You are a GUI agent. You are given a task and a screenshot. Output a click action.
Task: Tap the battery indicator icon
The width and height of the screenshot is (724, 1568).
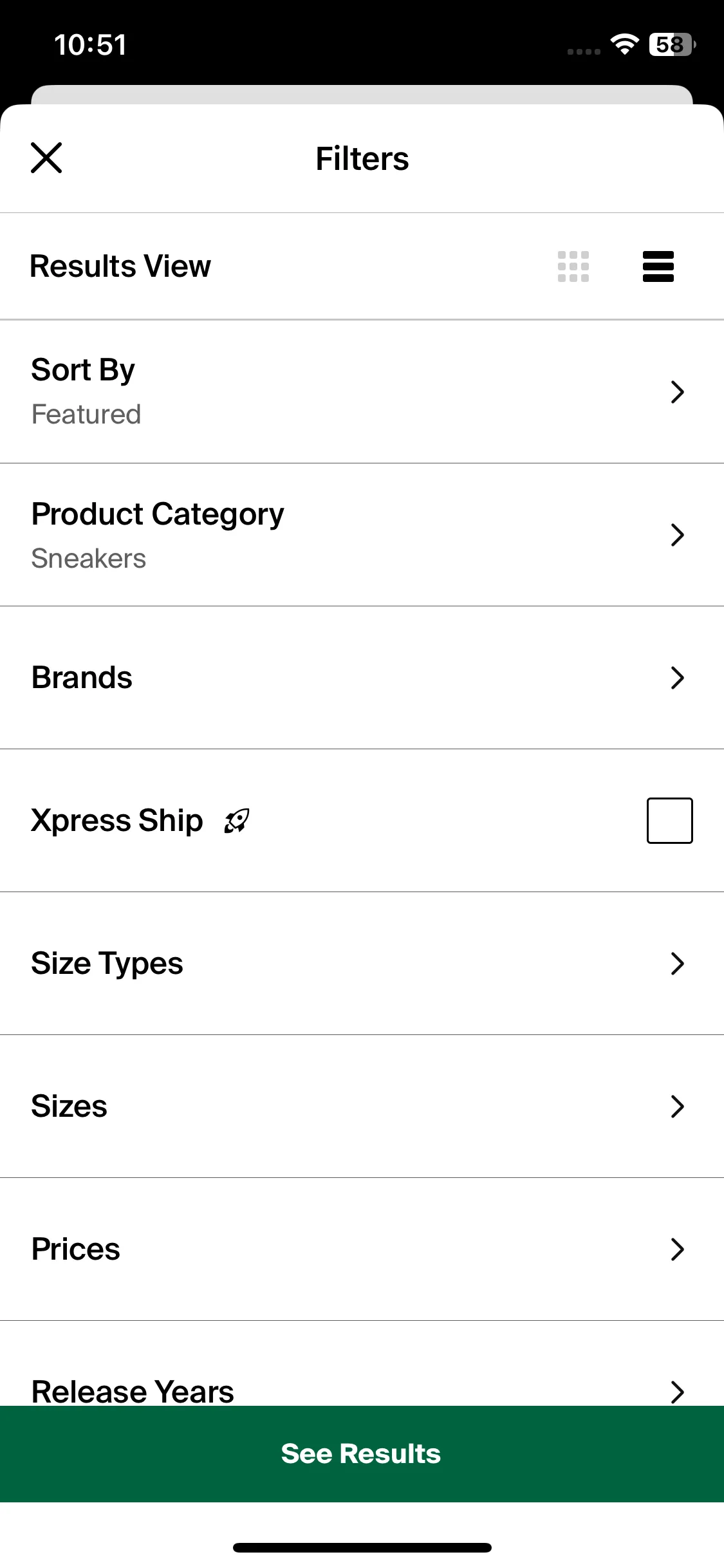click(673, 44)
